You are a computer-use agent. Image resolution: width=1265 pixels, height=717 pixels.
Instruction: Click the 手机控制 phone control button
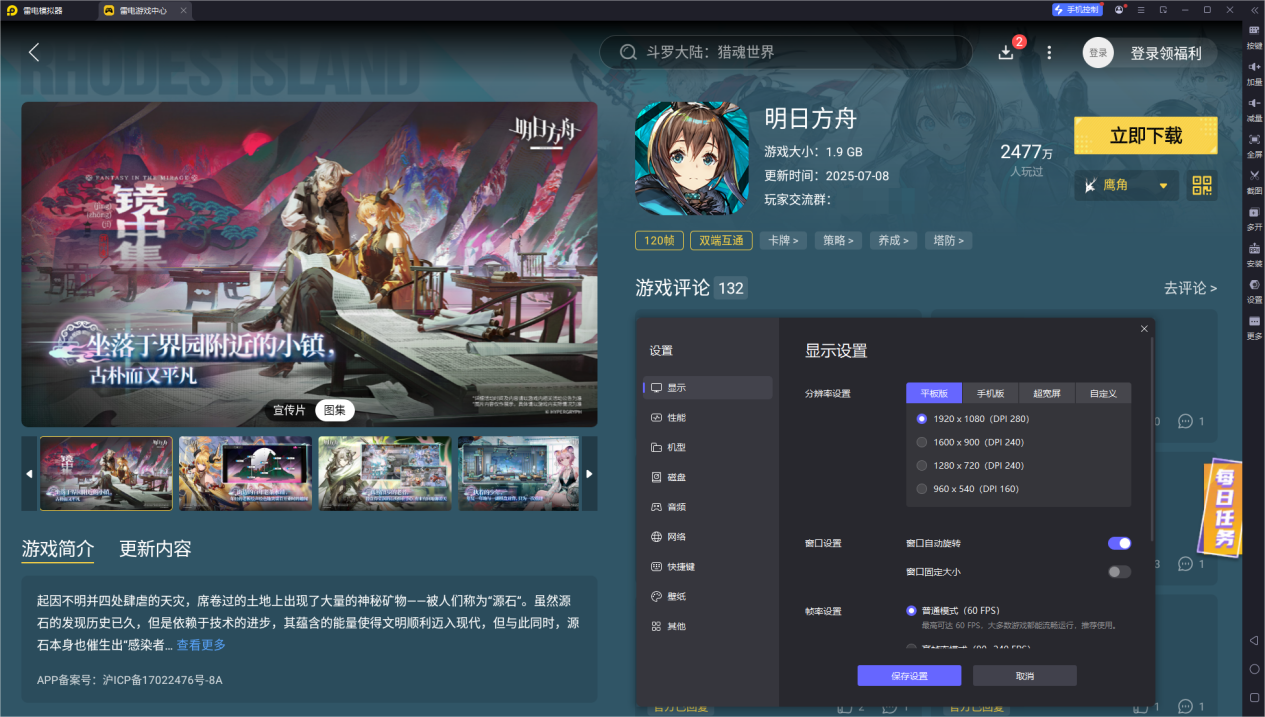click(x=1076, y=10)
